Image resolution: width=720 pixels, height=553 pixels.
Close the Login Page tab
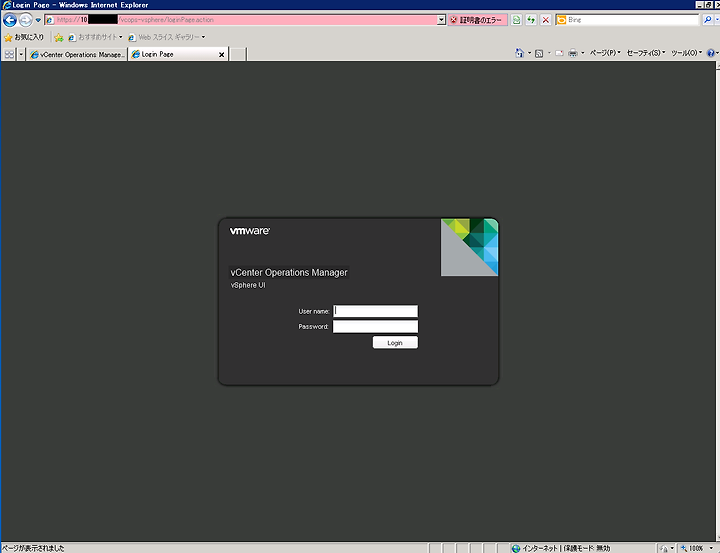pos(221,55)
